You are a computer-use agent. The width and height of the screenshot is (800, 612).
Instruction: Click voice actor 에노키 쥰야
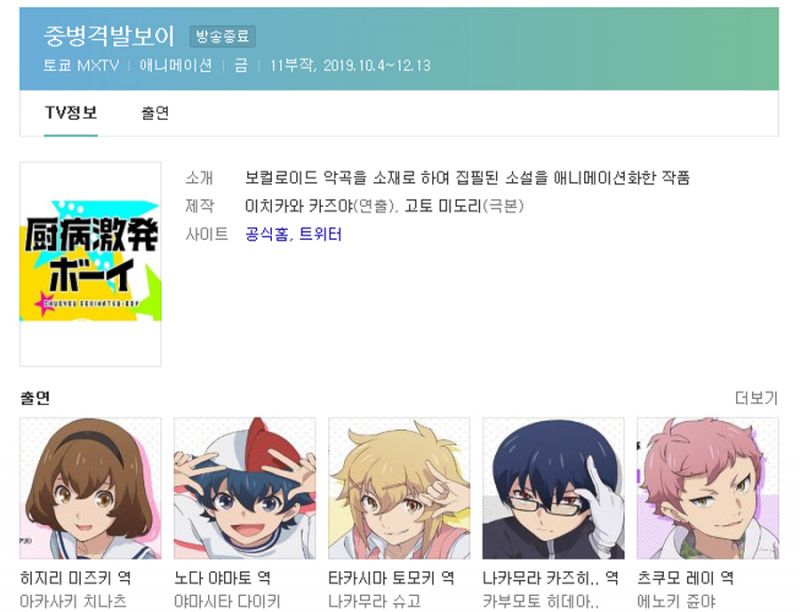point(677,601)
